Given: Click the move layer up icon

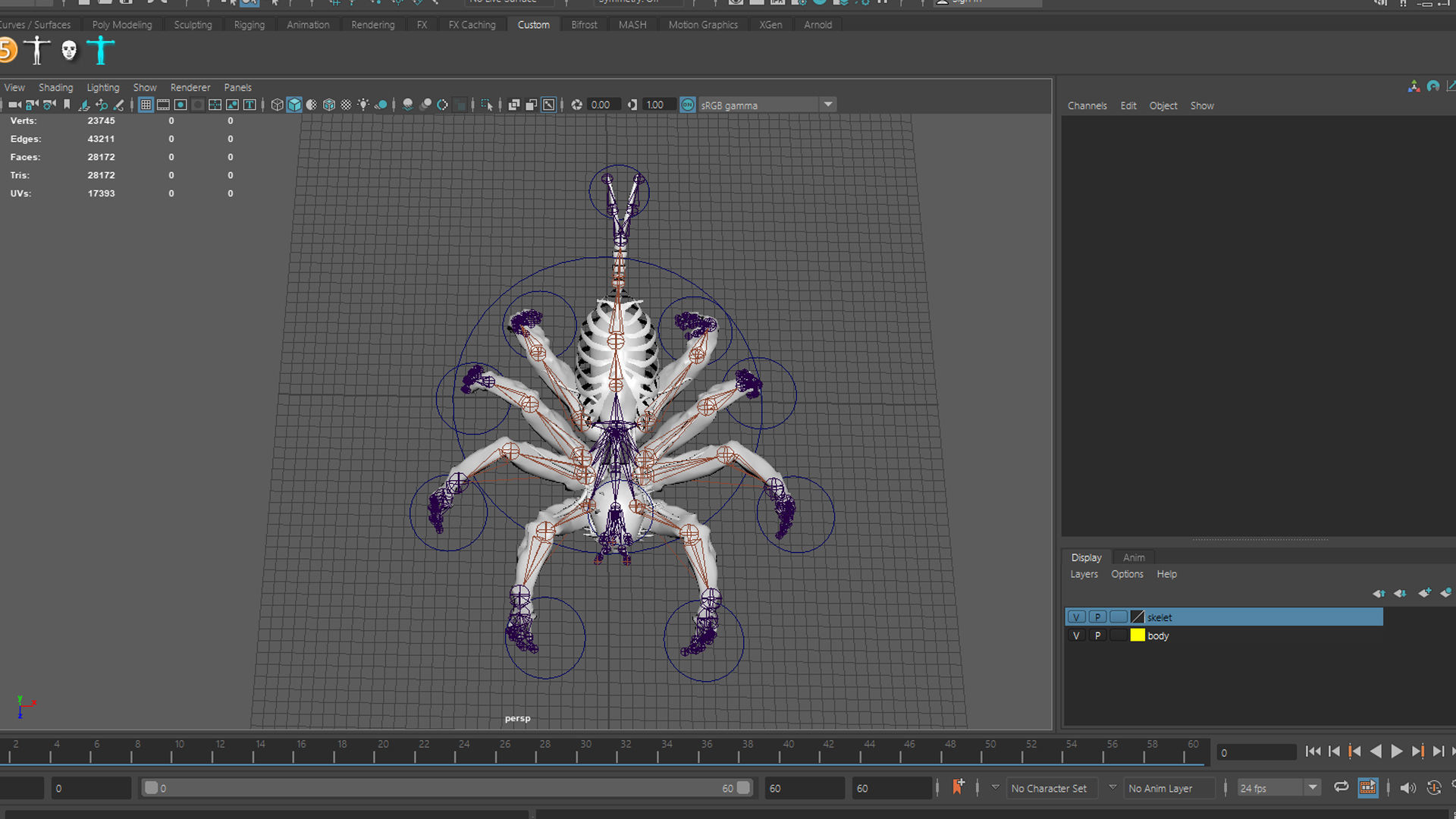Looking at the screenshot, I should (x=1379, y=593).
